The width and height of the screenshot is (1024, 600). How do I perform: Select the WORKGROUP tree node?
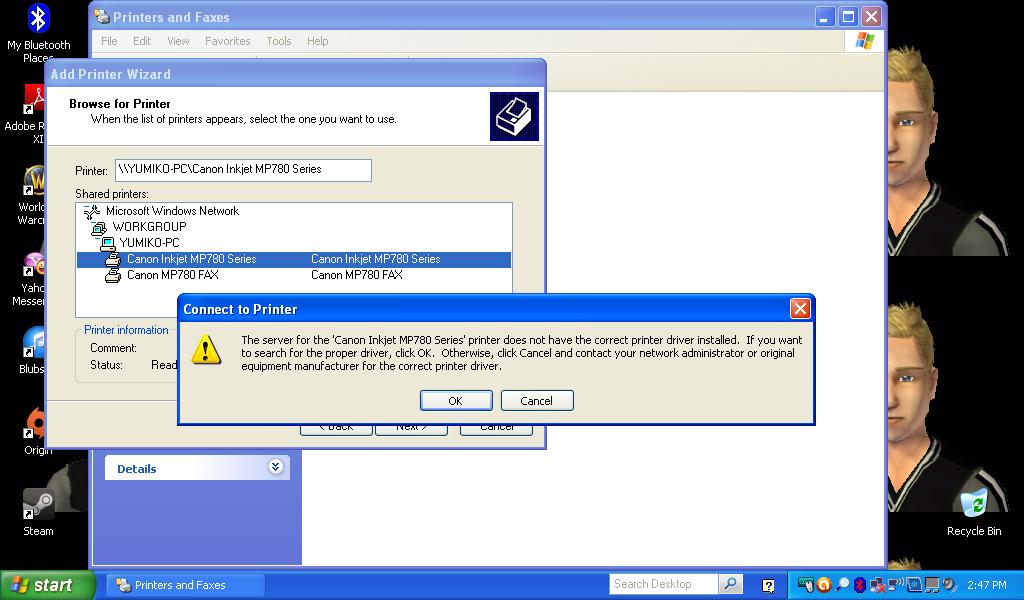150,227
